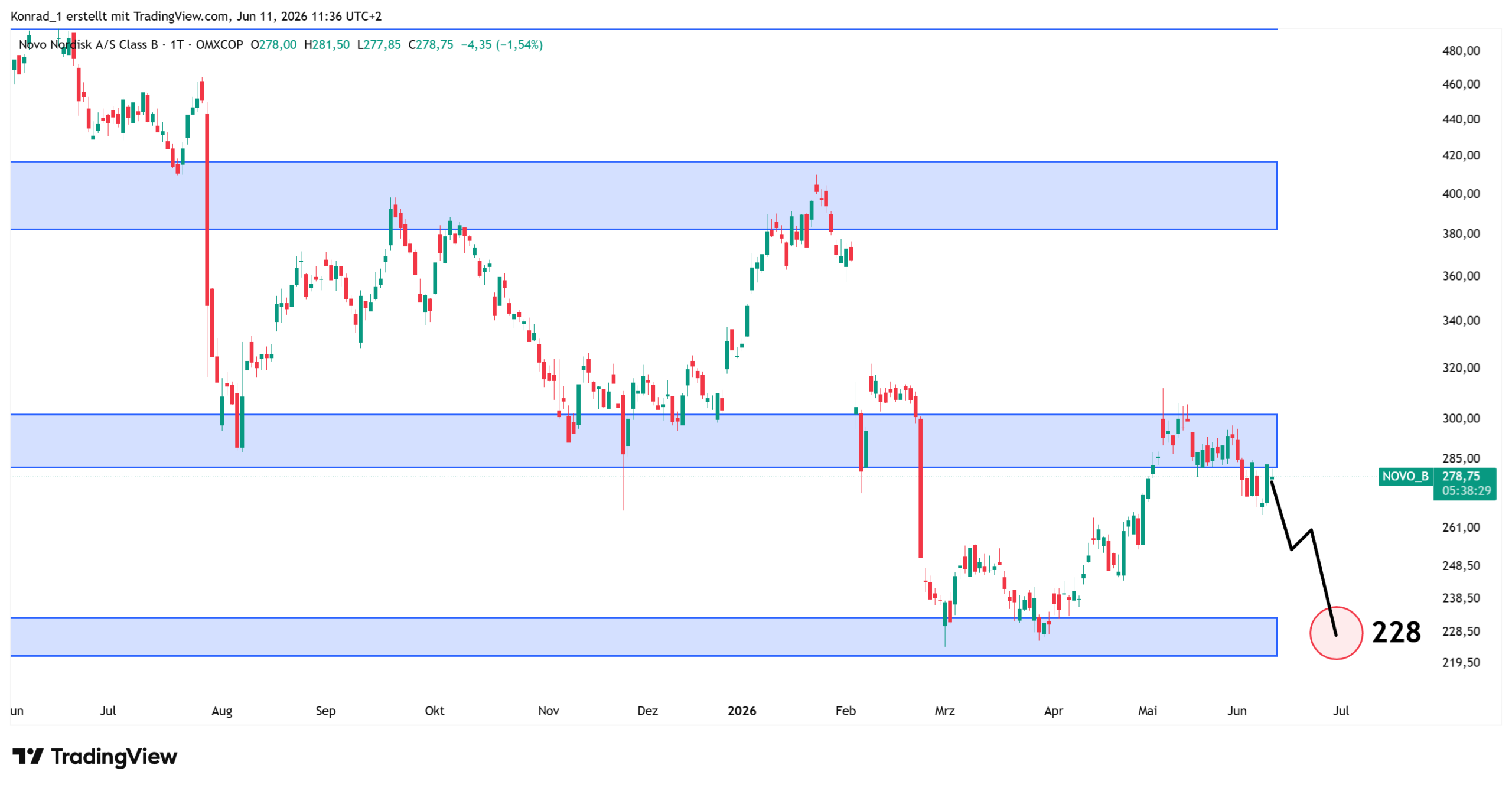Click the 2026 year label on the time axis

coord(742,711)
